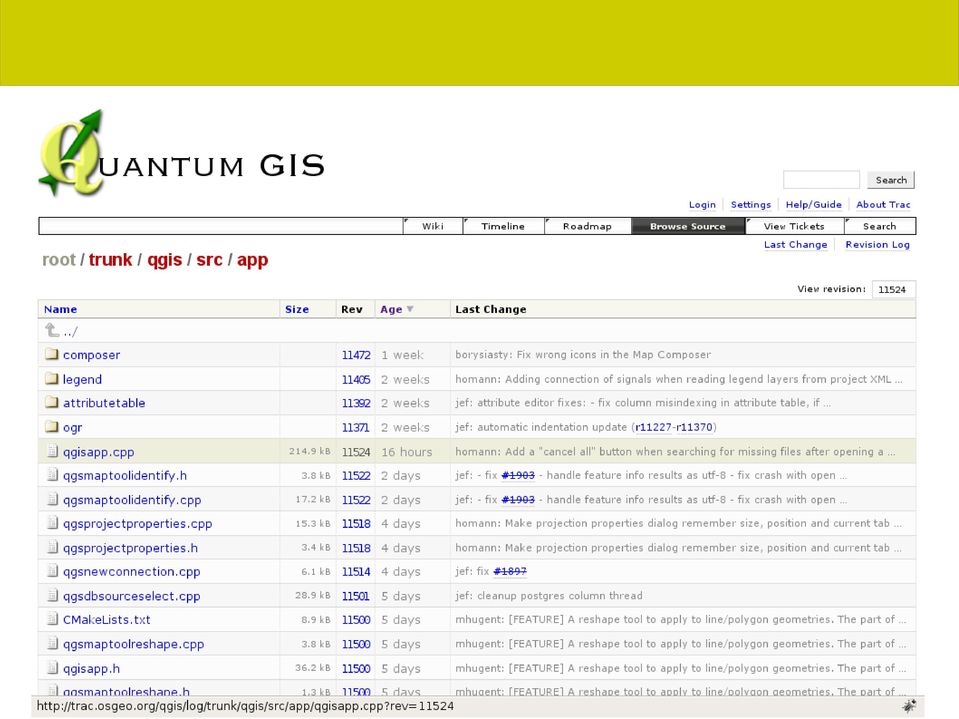The height and width of the screenshot is (719, 959).
Task: Open the Settings link
Action: pyautogui.click(x=750, y=205)
